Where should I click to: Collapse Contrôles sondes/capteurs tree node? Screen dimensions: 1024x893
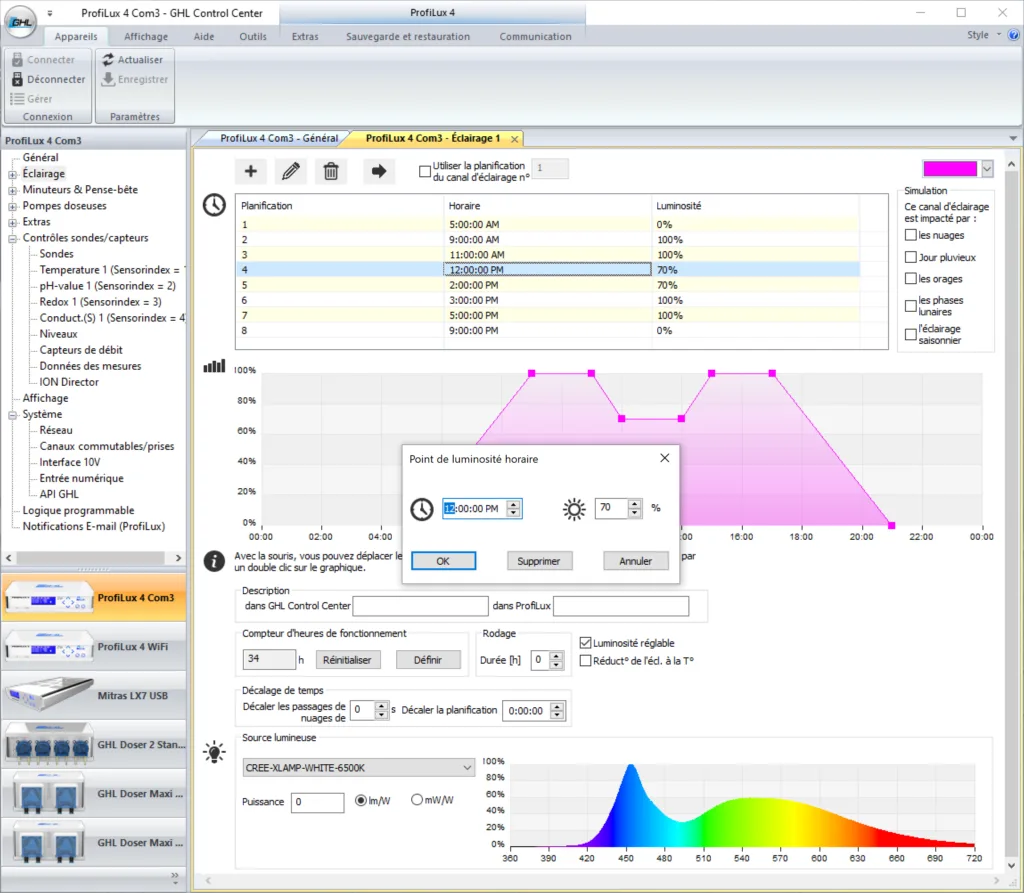tap(12, 238)
